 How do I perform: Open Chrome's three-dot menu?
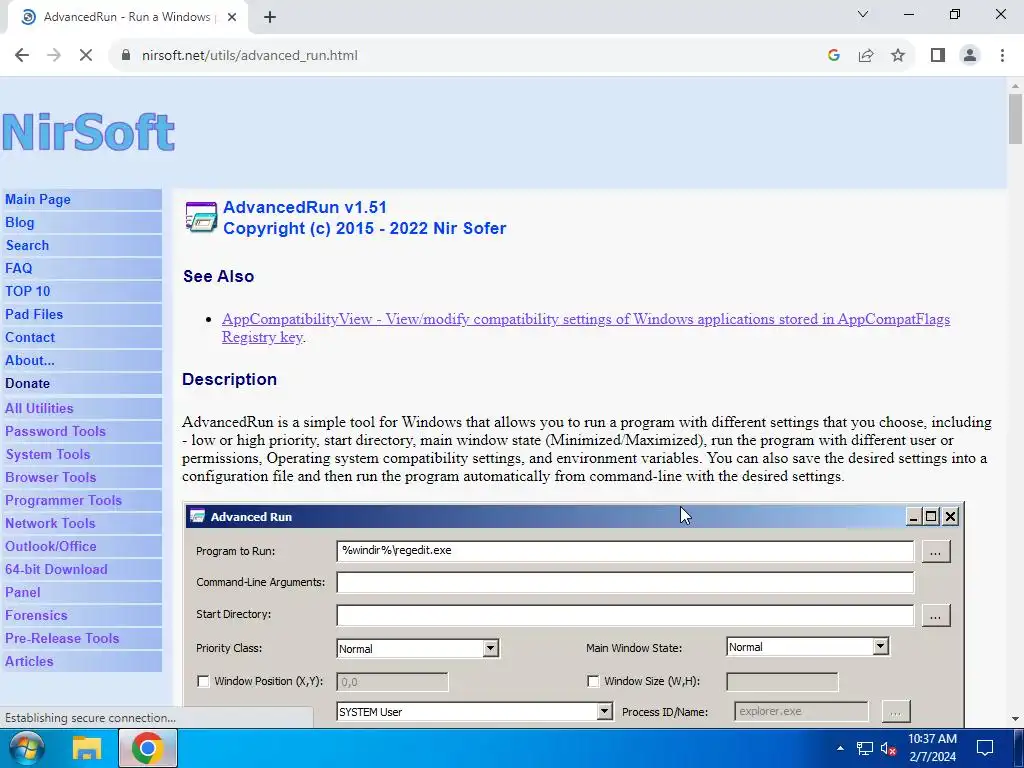pyautogui.click(x=1002, y=56)
